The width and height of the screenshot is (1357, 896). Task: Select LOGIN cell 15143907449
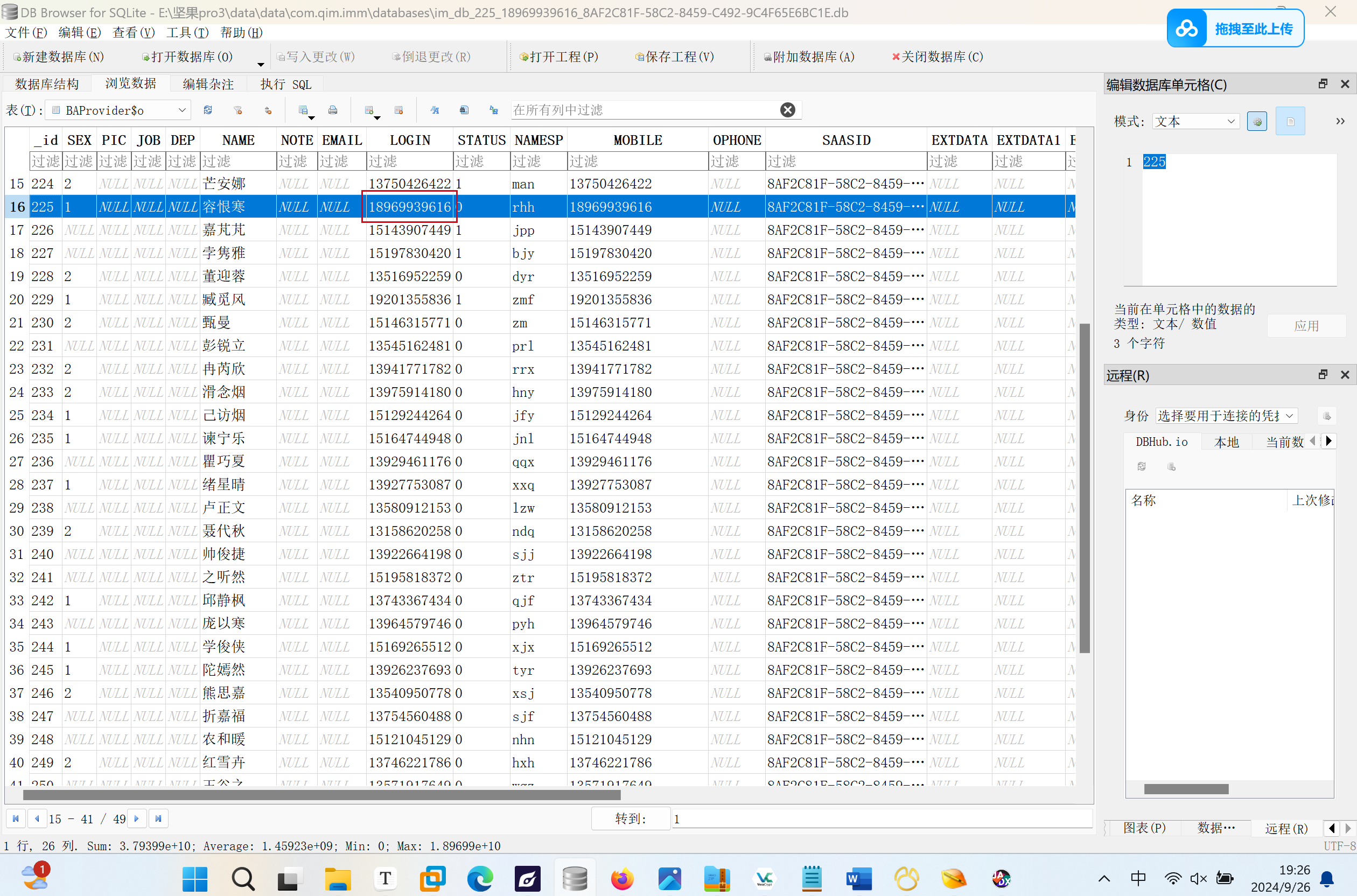point(410,230)
